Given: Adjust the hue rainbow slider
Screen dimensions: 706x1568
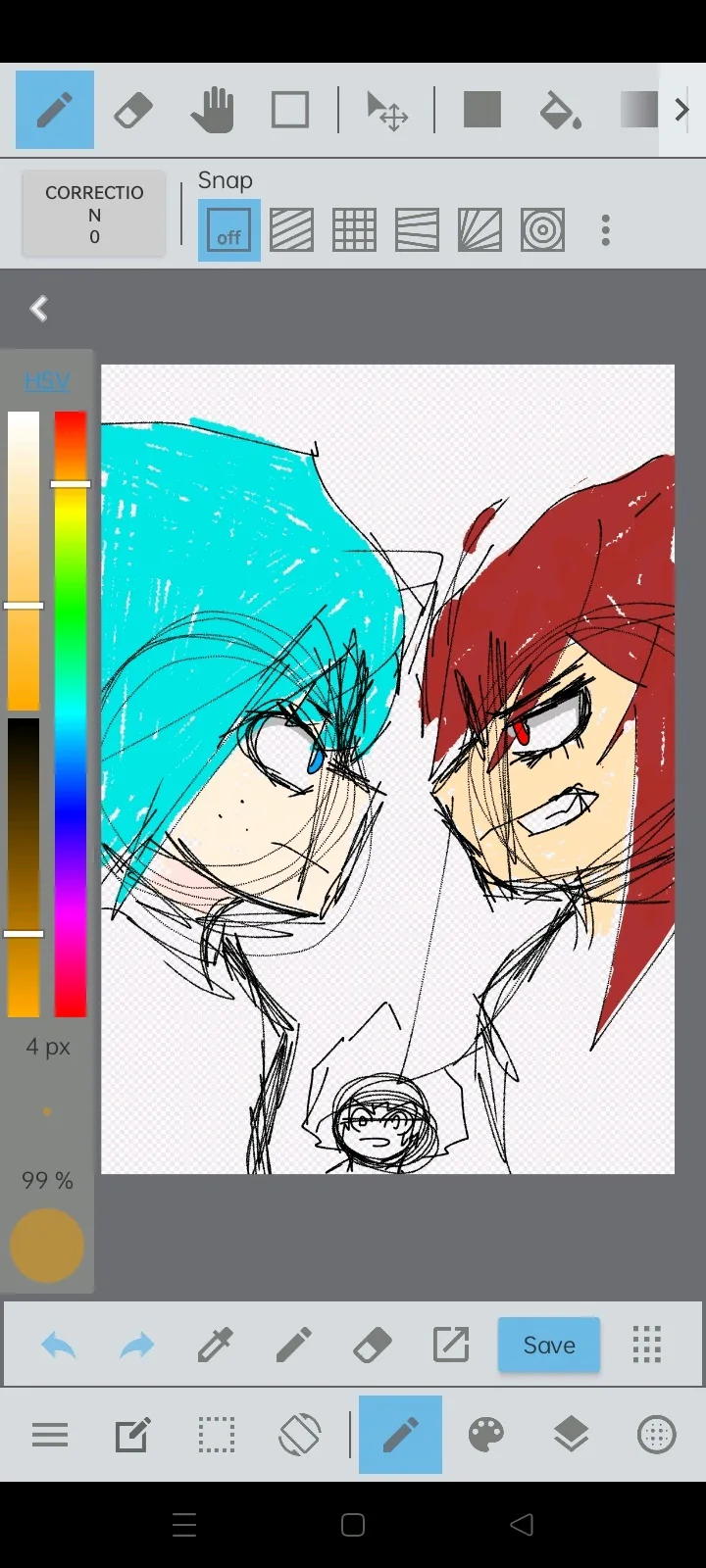Looking at the screenshot, I should 71,713.
